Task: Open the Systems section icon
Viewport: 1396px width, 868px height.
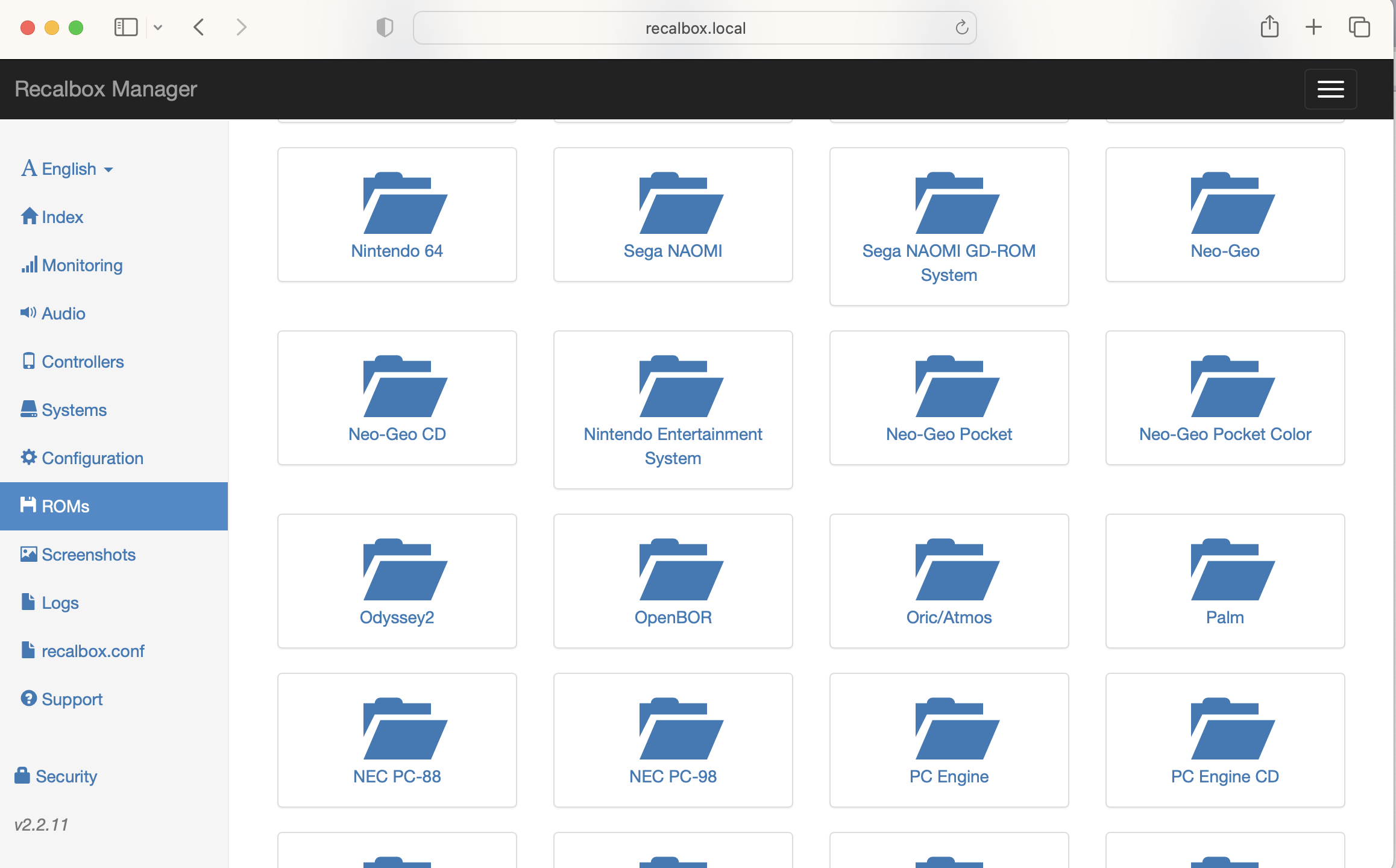Action: [28, 409]
